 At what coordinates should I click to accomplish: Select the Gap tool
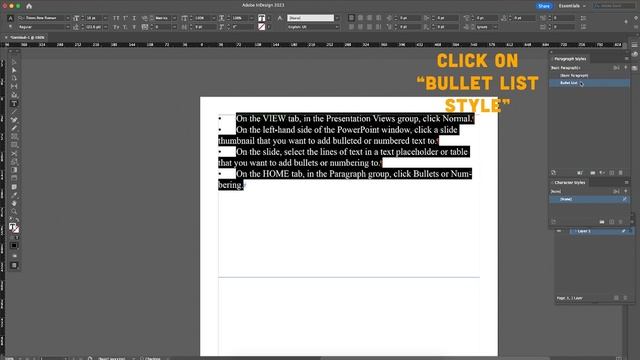pos(14,87)
